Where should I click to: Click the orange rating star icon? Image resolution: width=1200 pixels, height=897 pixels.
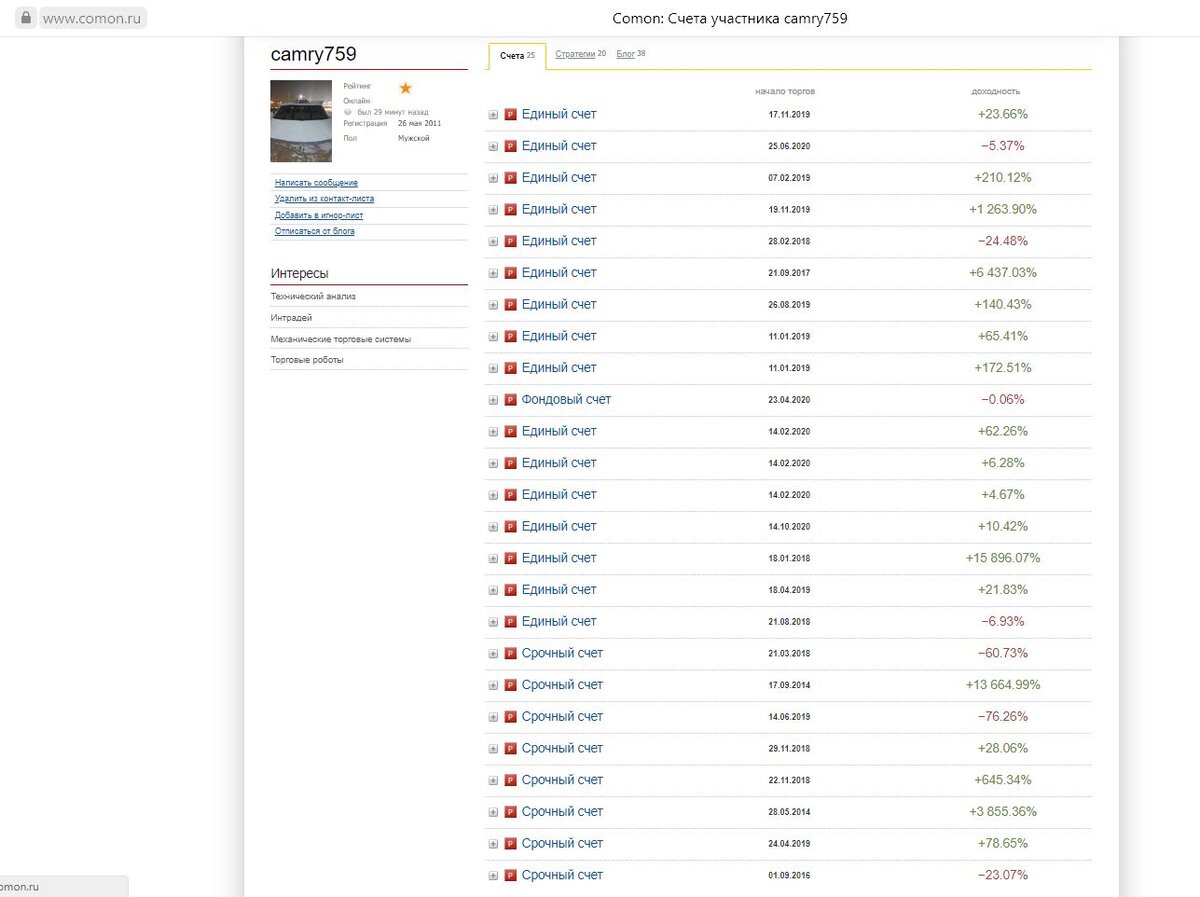pos(405,88)
